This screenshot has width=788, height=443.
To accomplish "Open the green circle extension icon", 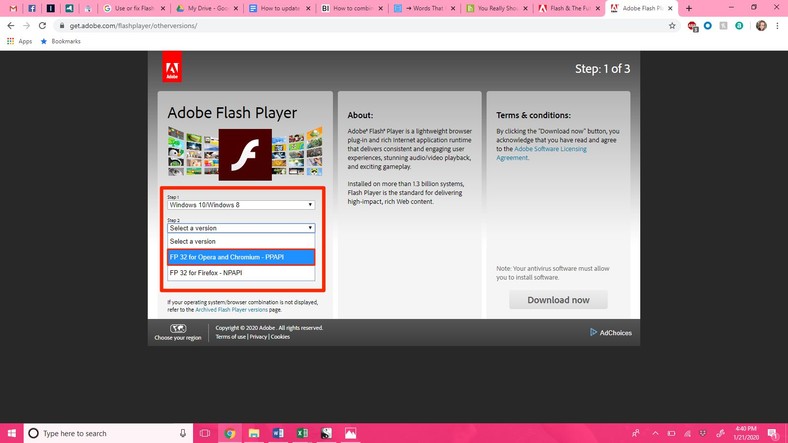I will click(x=739, y=26).
